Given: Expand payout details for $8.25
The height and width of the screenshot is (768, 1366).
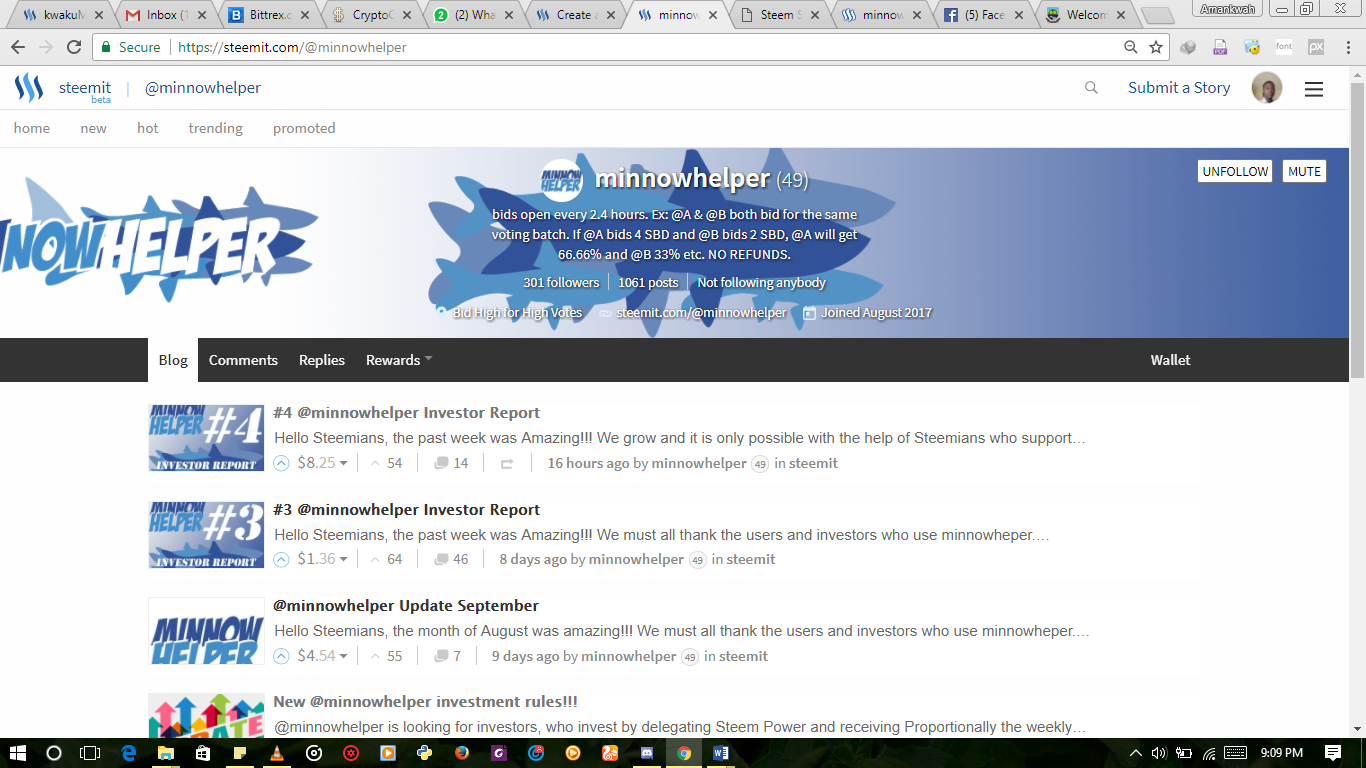Looking at the screenshot, I should [x=323, y=463].
